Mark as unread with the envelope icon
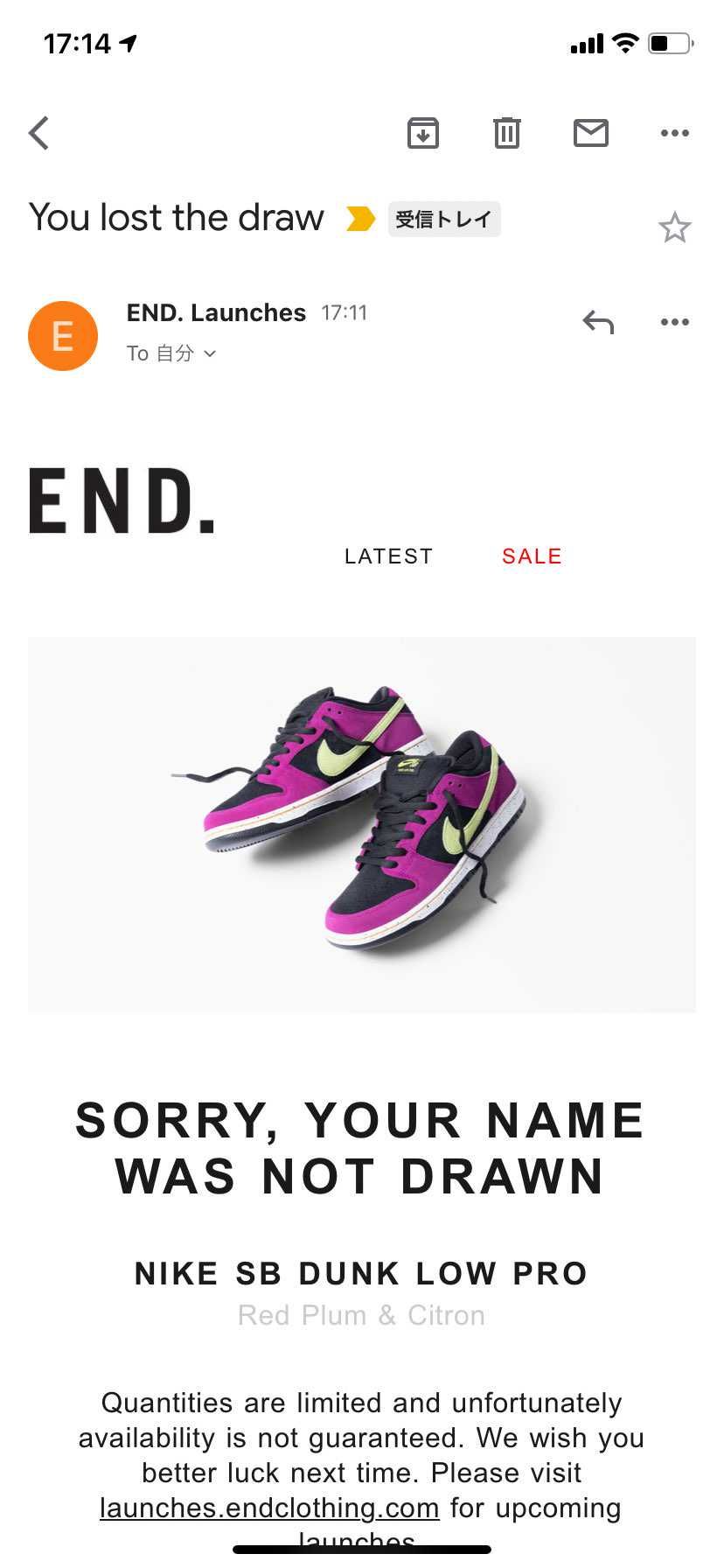The width and height of the screenshot is (724, 1568). coord(591,133)
